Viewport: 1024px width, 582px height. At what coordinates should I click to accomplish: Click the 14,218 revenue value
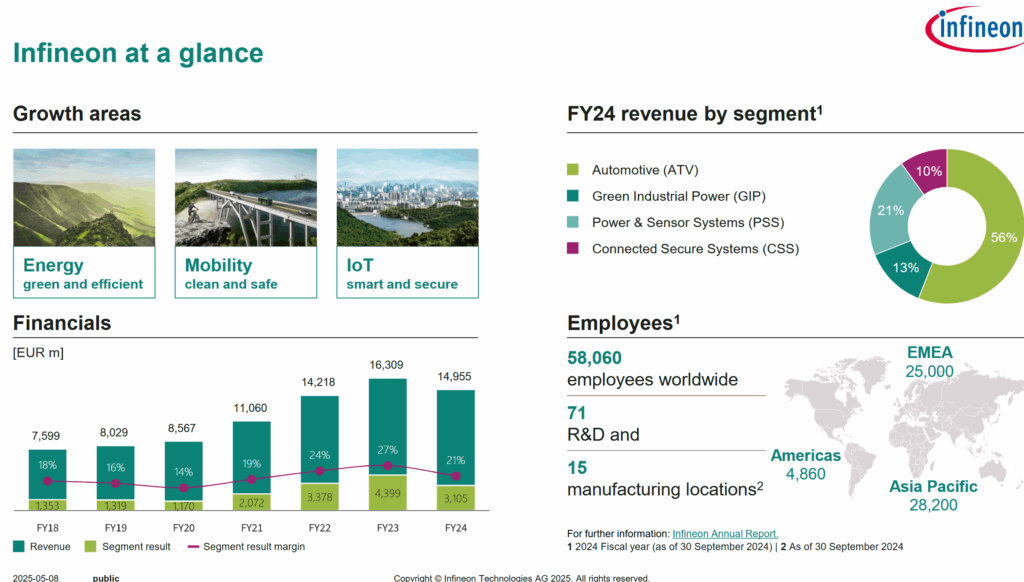coord(319,382)
